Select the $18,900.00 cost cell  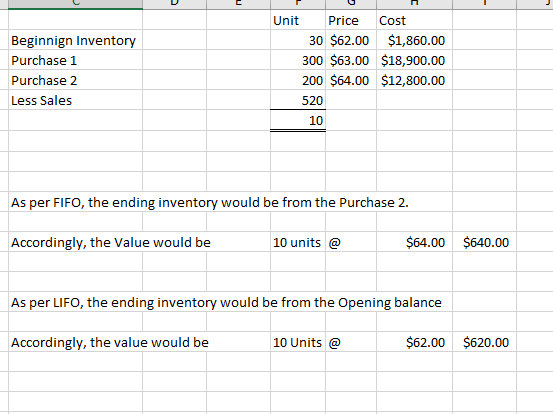(414, 60)
